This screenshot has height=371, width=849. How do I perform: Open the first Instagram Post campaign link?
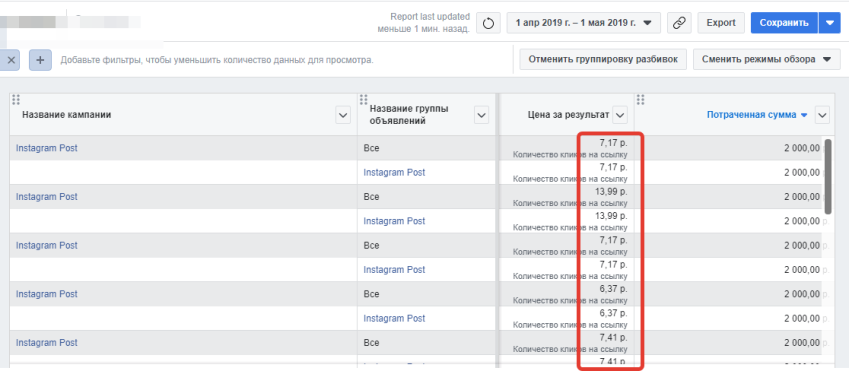point(47,148)
